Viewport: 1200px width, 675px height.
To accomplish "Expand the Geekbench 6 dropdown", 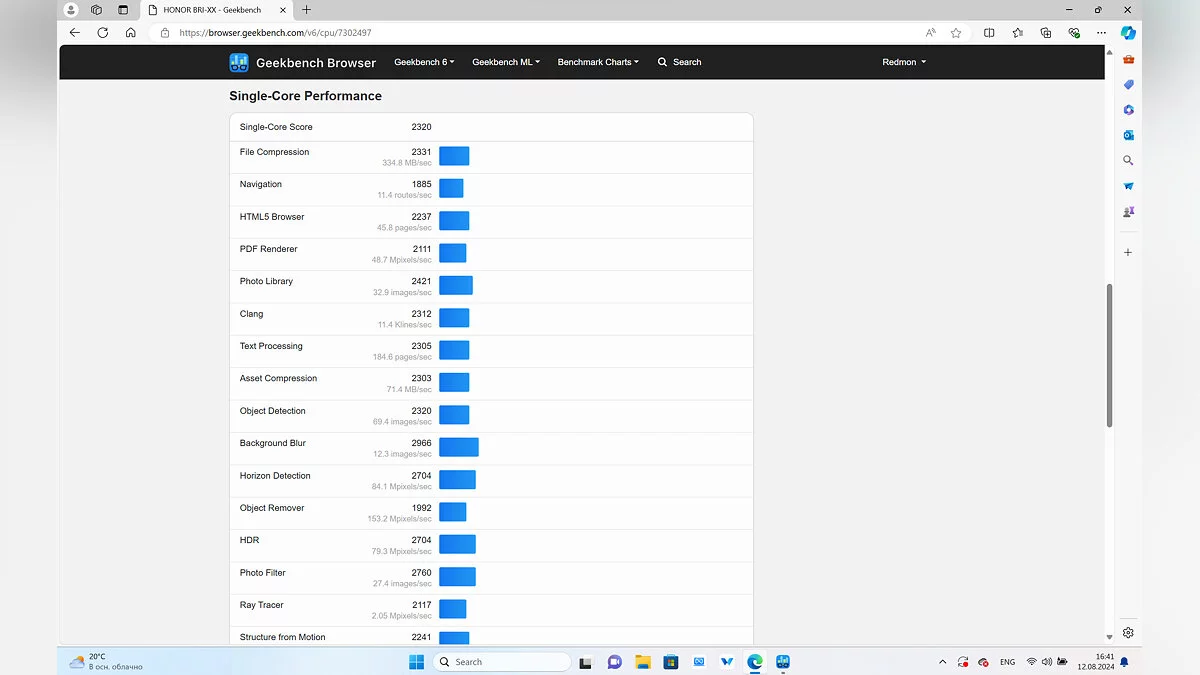I will (424, 62).
